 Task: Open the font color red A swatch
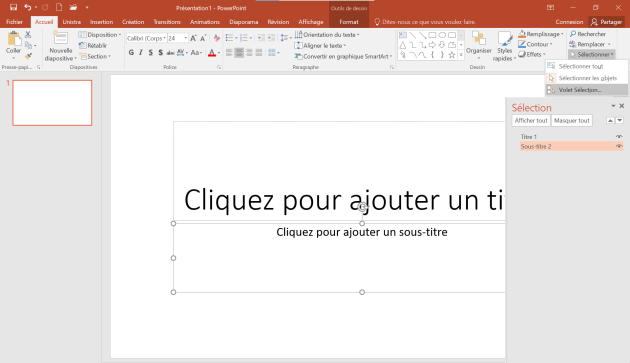(x=212, y=53)
